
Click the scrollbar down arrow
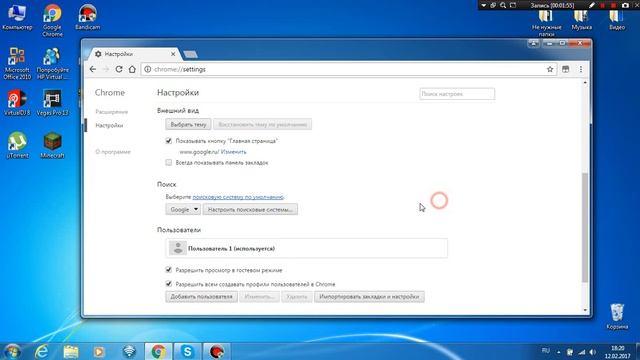(585, 310)
